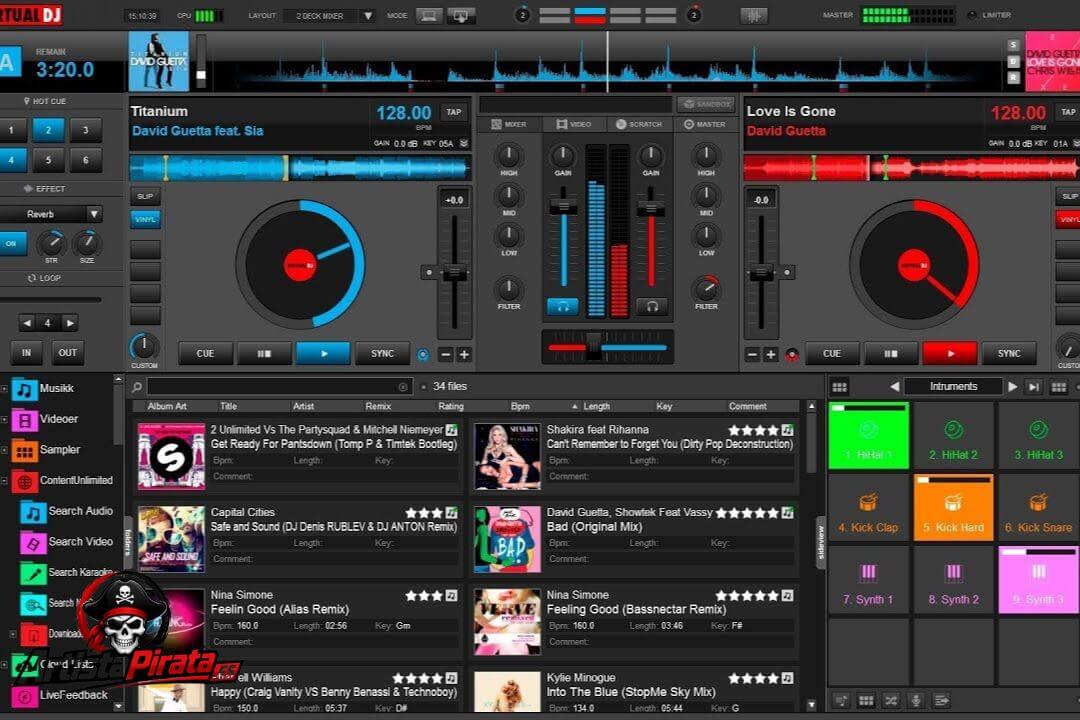Expand the Videoer tree node
This screenshot has height=720, width=1080.
click(x=4, y=420)
